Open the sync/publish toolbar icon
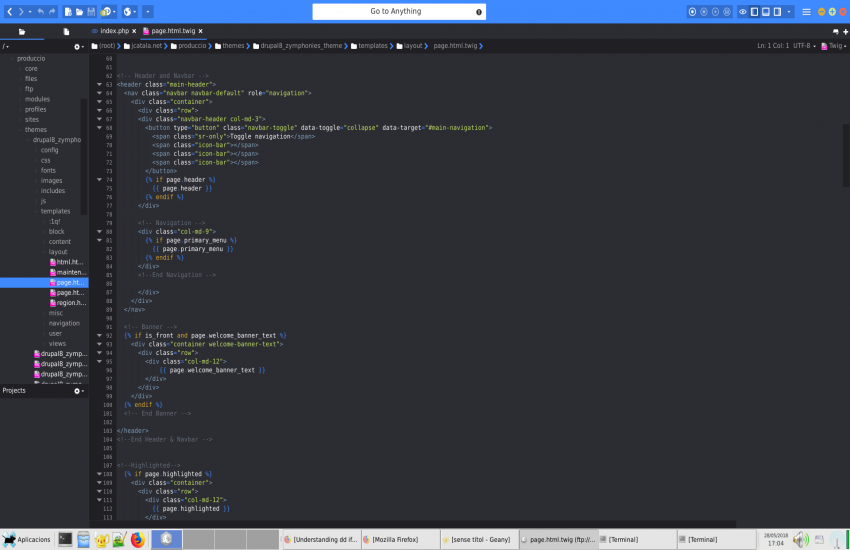The image size is (850, 550). coord(107,11)
